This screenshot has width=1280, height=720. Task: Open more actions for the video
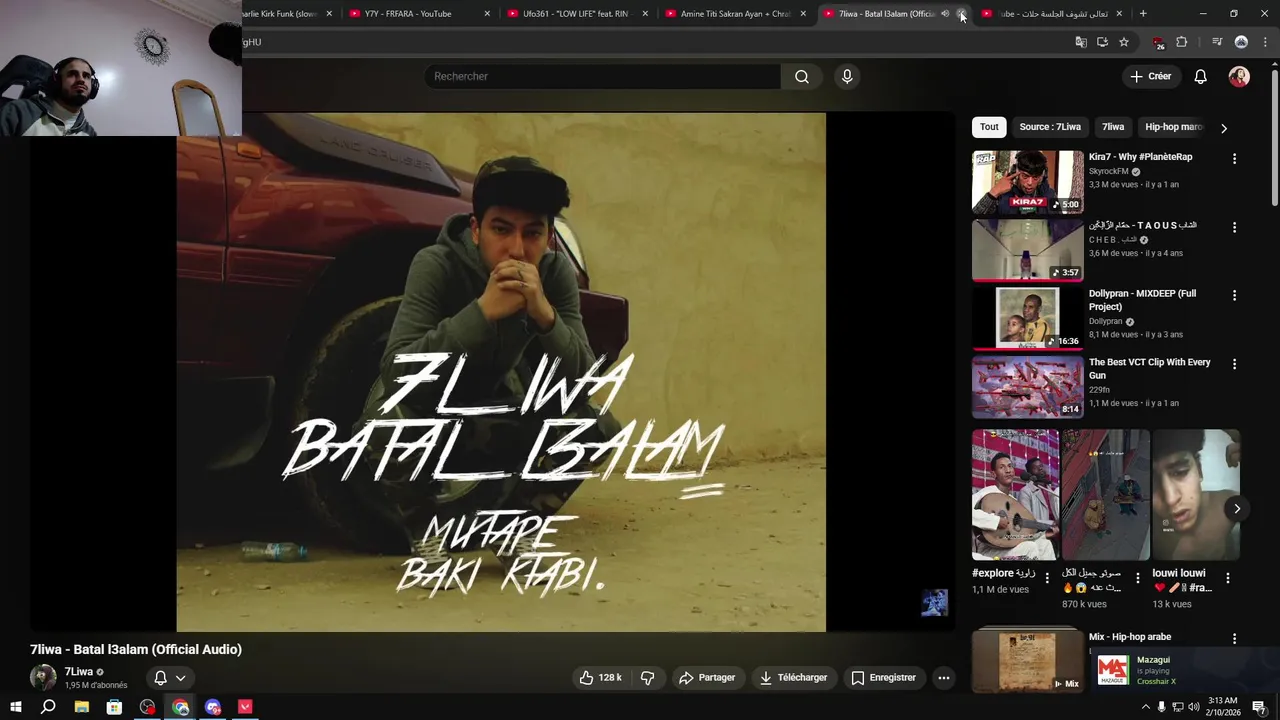943,677
